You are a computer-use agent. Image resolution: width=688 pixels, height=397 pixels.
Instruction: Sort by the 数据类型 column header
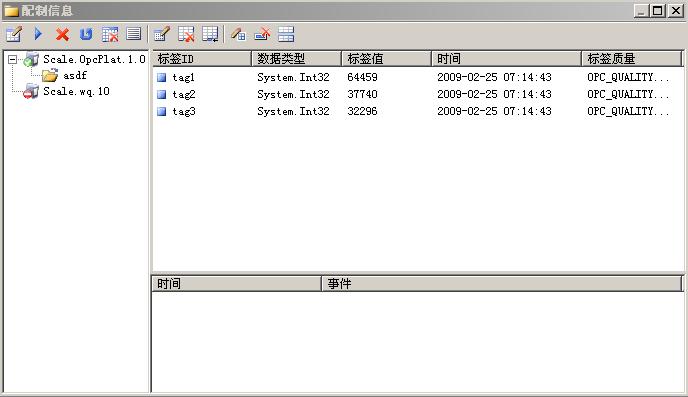296,58
